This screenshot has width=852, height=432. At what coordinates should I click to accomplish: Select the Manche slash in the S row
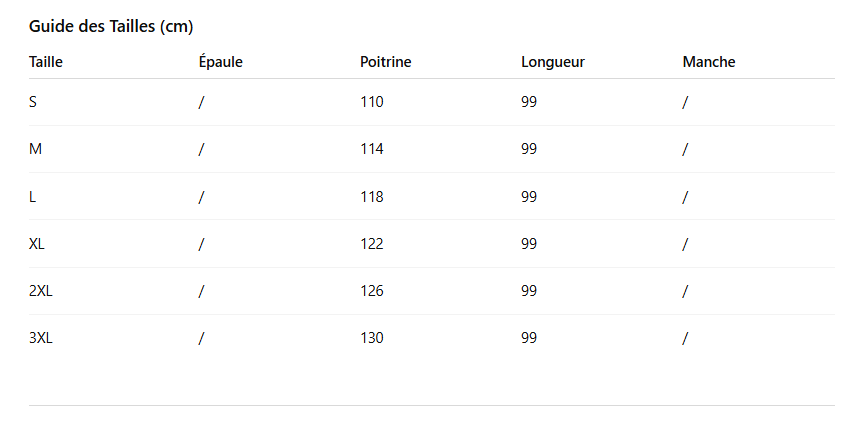[x=685, y=102]
